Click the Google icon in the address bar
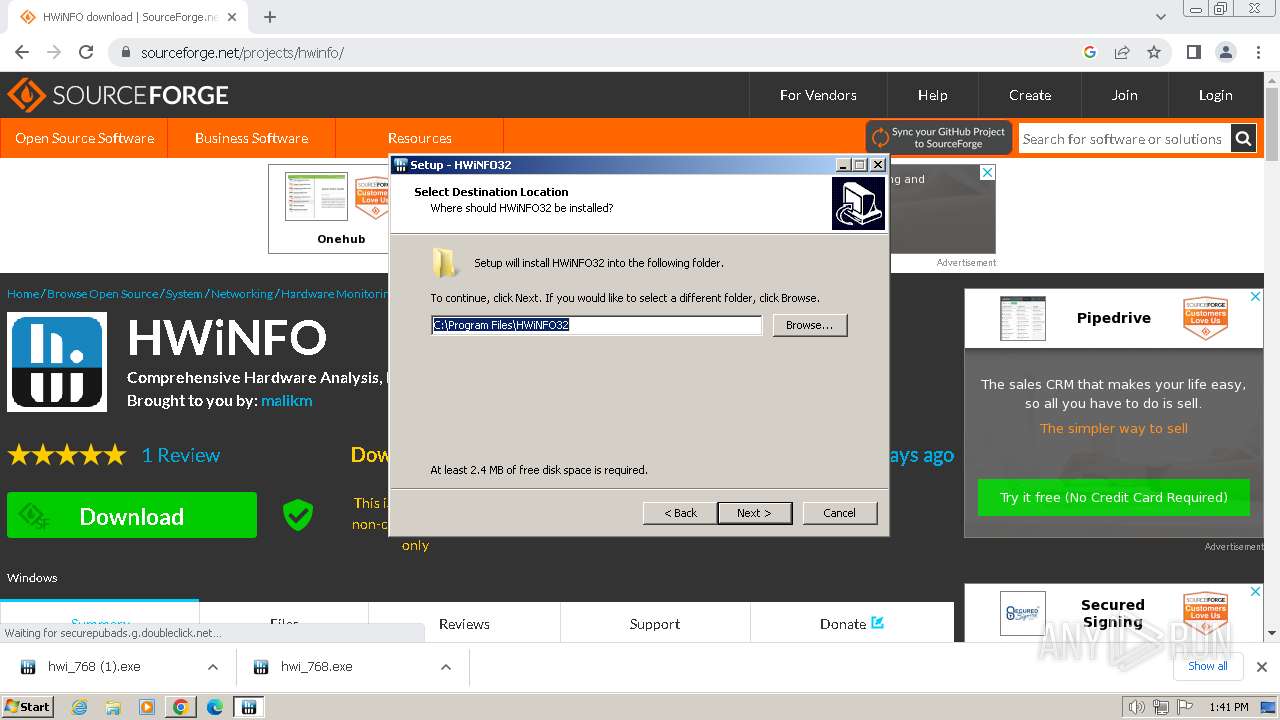 tap(1090, 52)
